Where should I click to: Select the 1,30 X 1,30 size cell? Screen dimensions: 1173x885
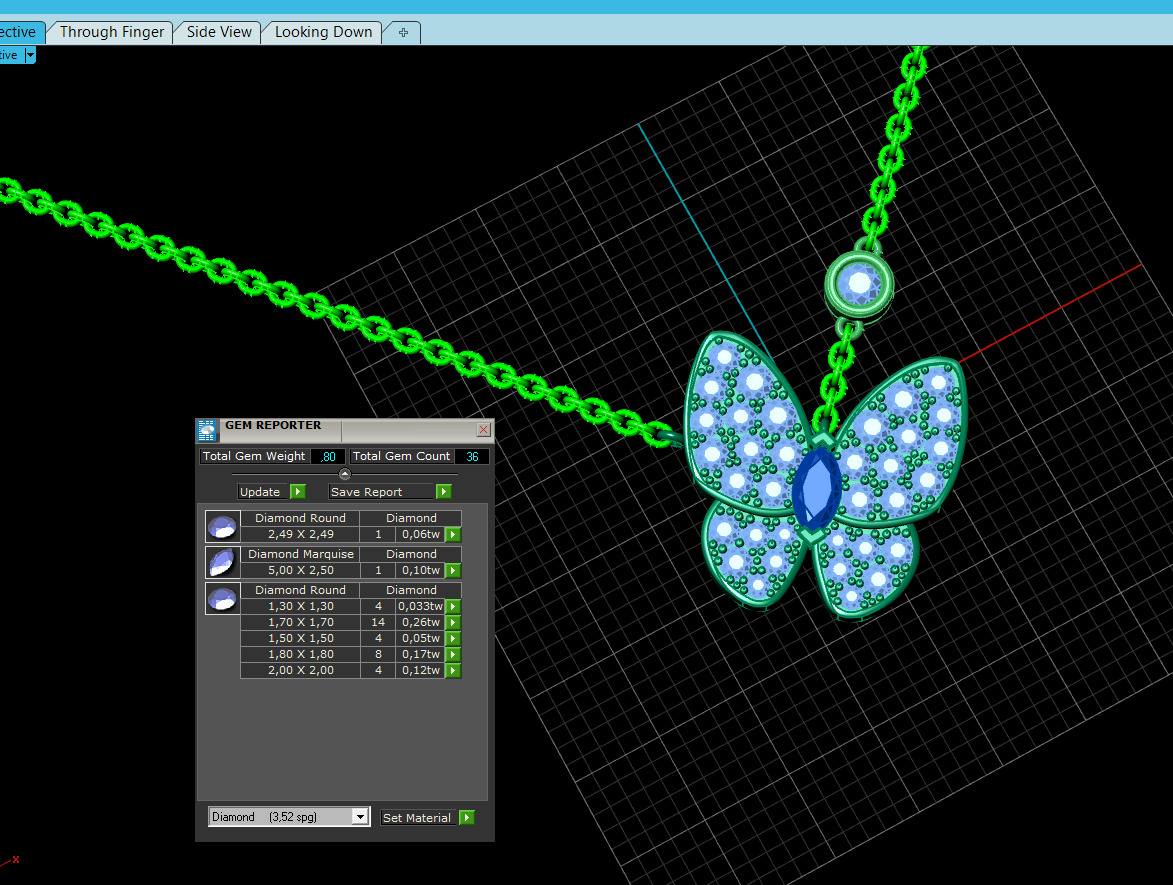pos(301,606)
